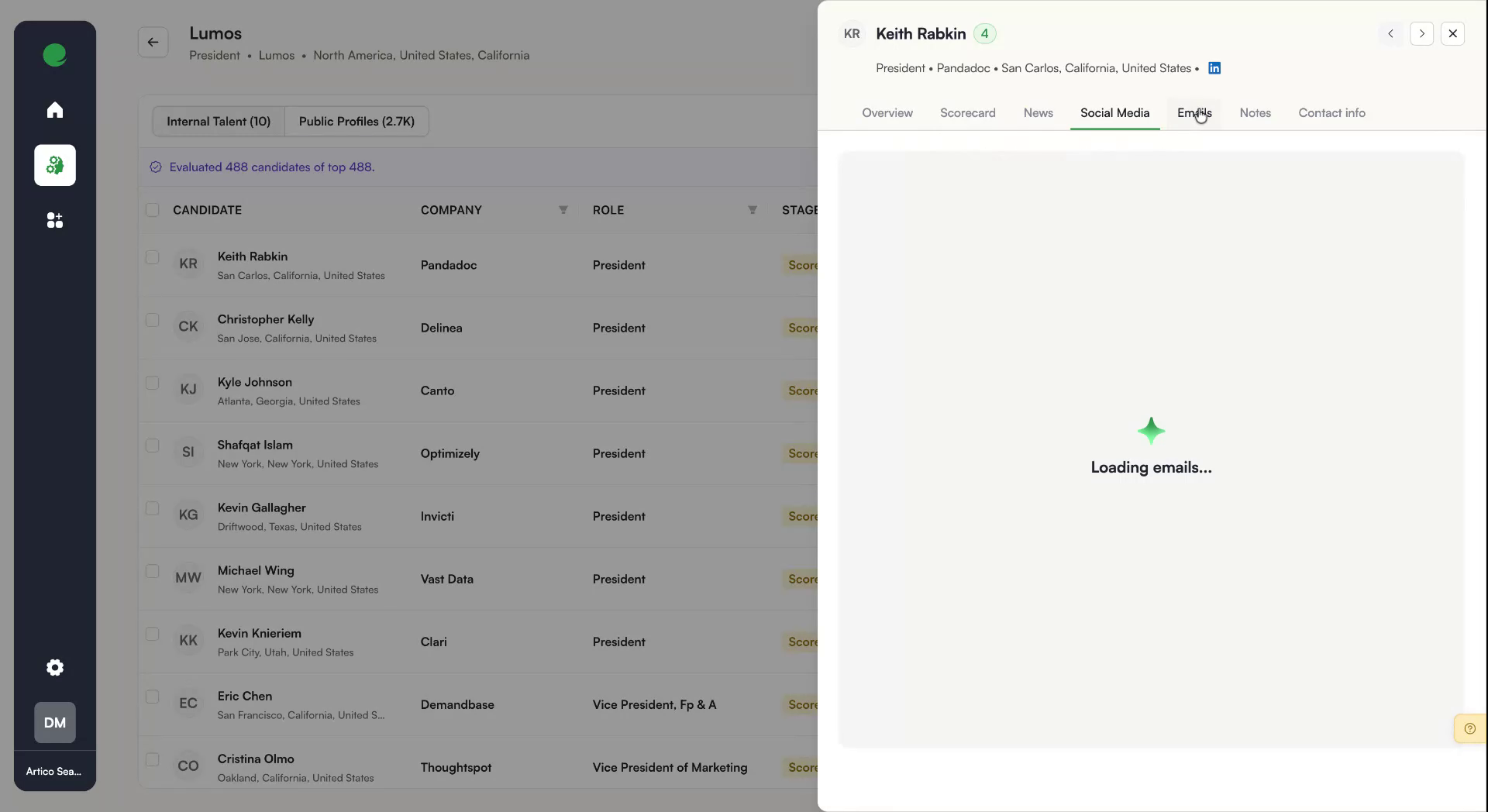This screenshot has height=812, width=1488.
Task: Show Public Profiles (2.7K) results
Action: (x=356, y=121)
